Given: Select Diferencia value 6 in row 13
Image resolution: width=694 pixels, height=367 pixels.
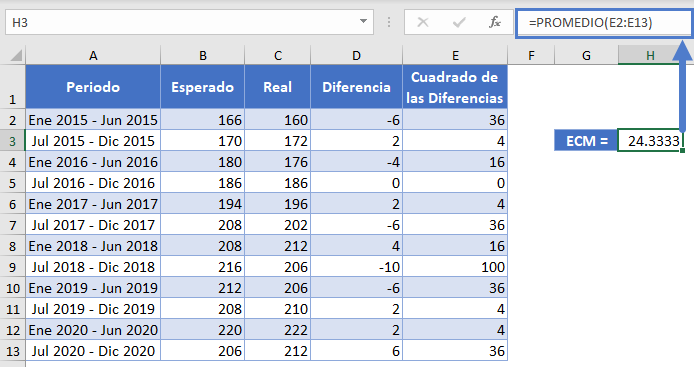Looking at the screenshot, I should point(356,351).
